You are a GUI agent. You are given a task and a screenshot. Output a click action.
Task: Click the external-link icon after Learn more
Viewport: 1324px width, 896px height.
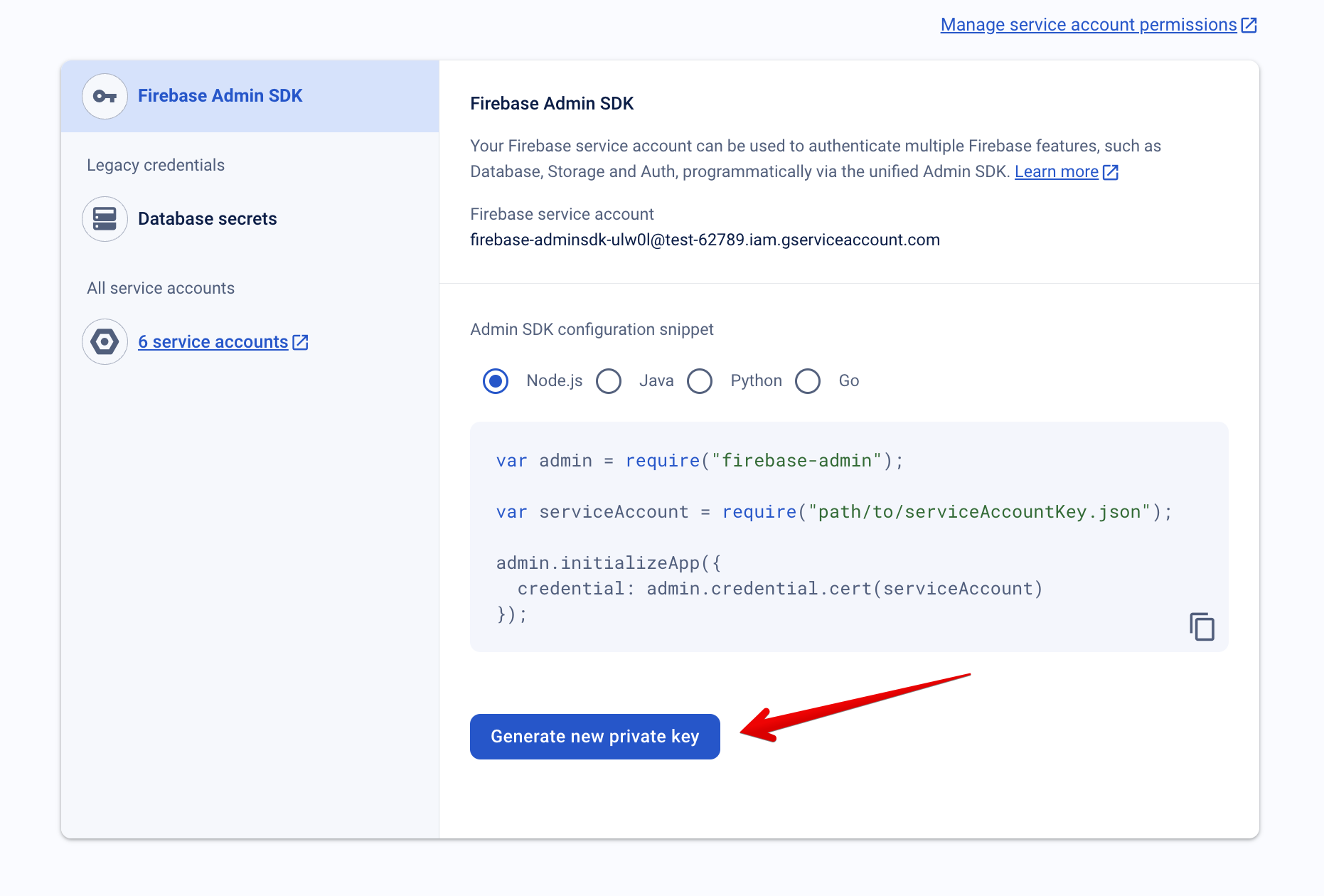(x=1110, y=171)
